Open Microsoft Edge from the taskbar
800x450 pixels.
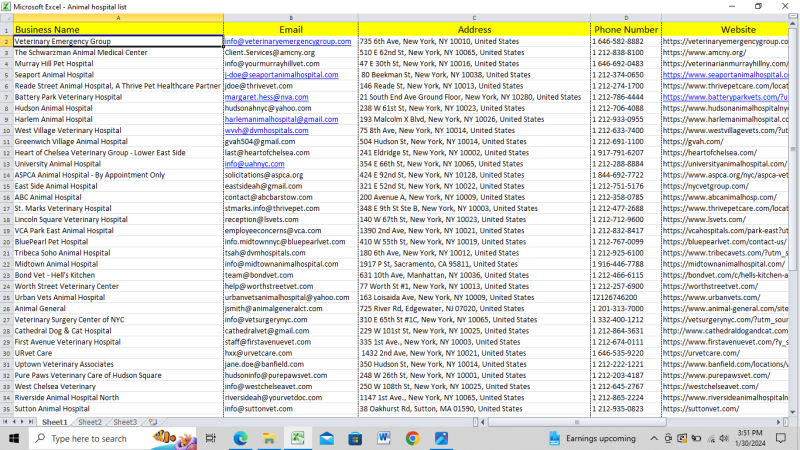[240, 438]
